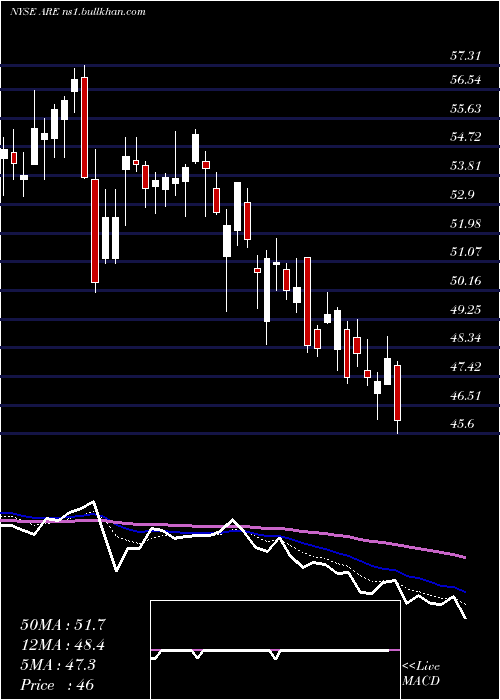Click the 47.42 price axis label
500x700 pixels.
click(466, 367)
